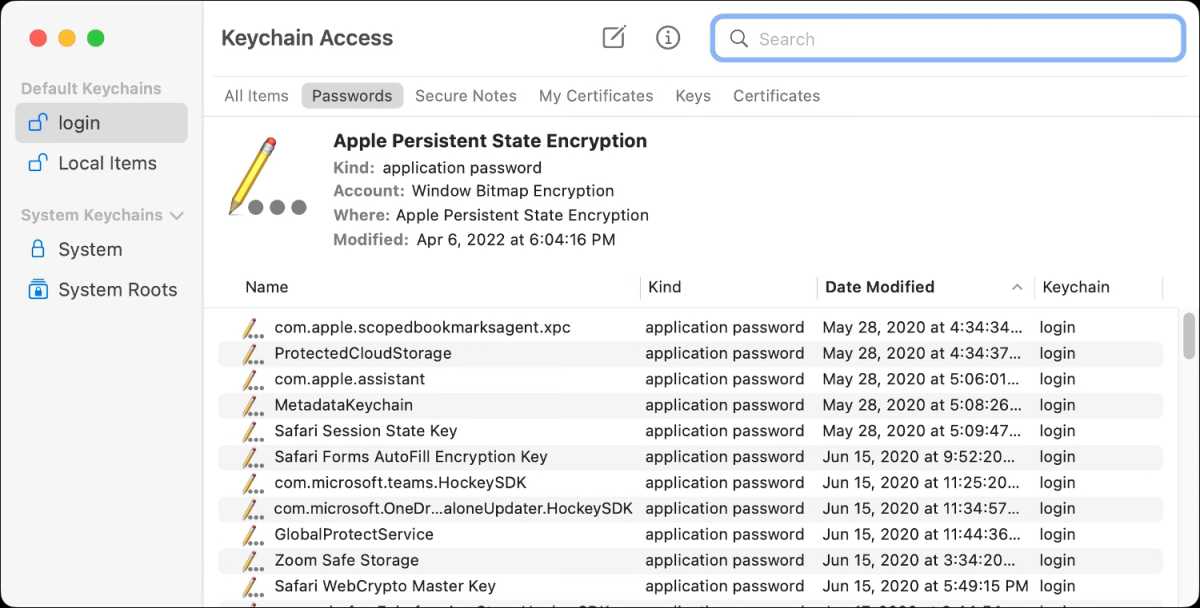Click the padlock icon beside Local Items

38,163
